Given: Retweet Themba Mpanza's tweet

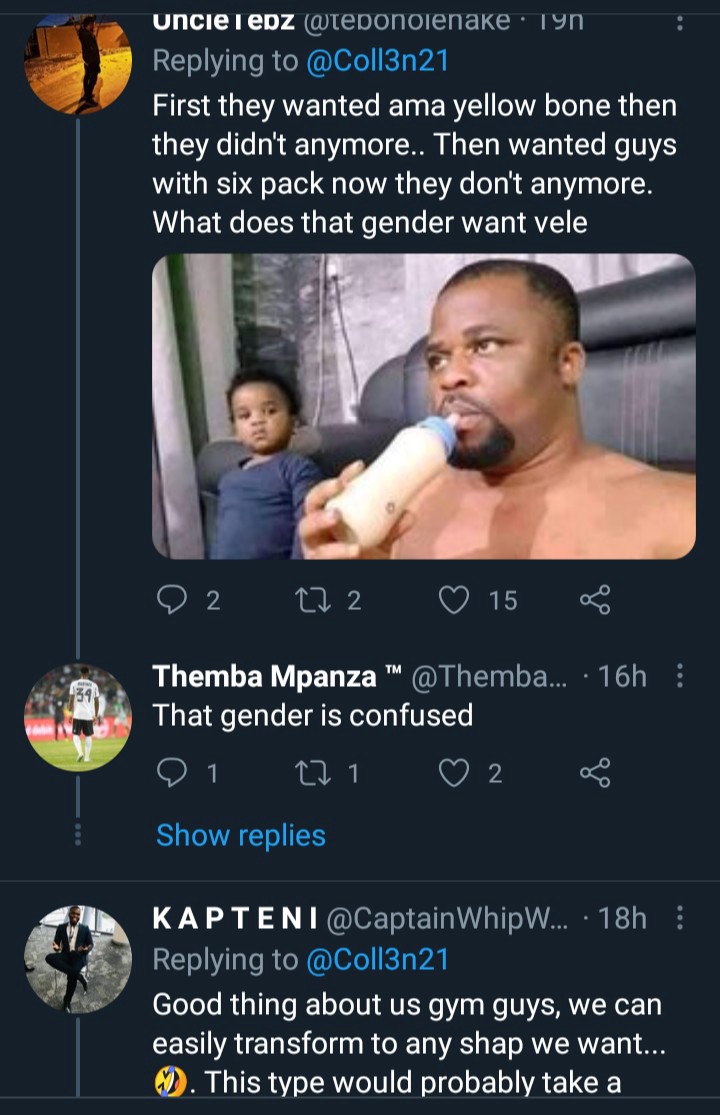Looking at the screenshot, I should point(313,772).
